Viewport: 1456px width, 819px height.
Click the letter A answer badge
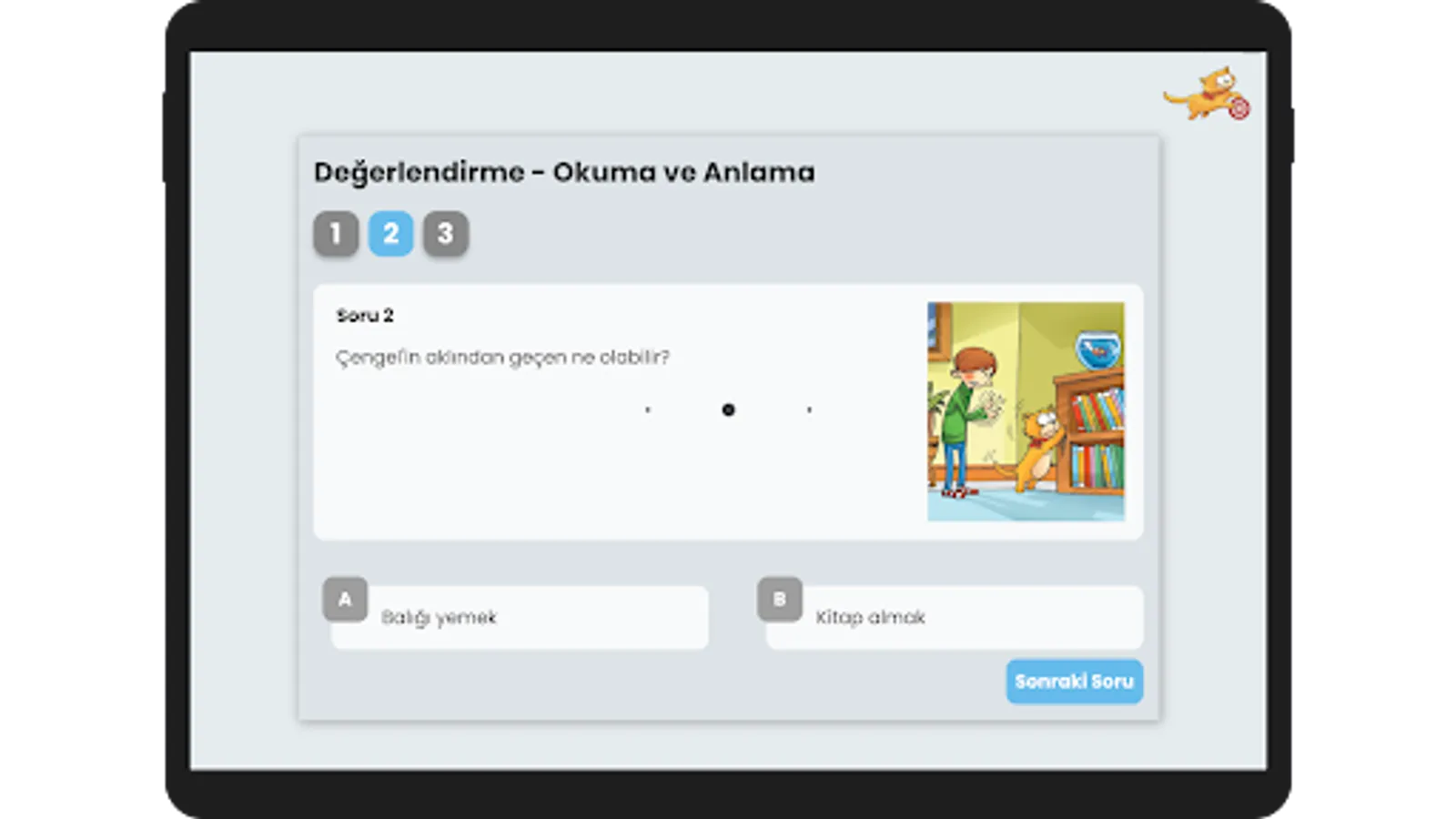coord(345,599)
